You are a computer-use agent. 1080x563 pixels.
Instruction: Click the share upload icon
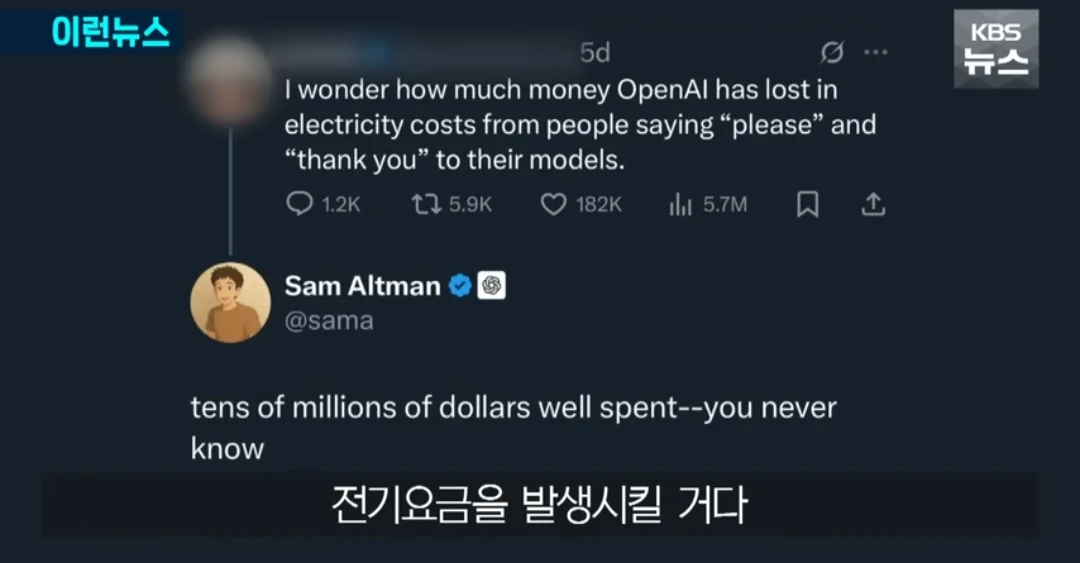click(x=873, y=204)
